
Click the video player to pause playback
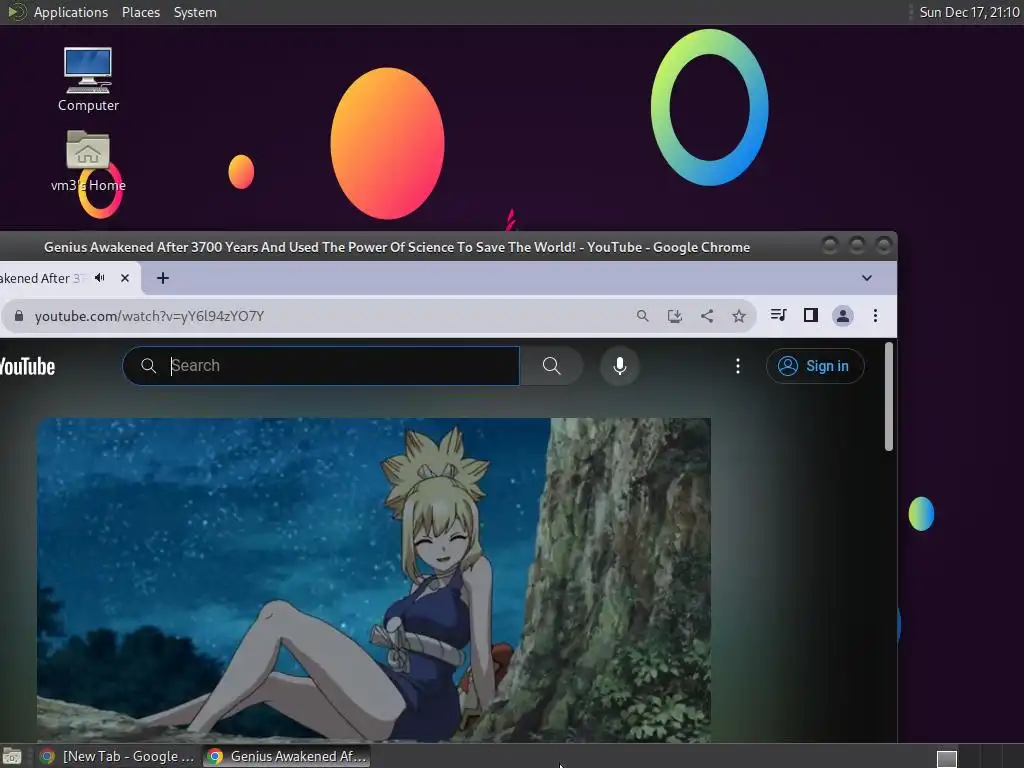374,580
